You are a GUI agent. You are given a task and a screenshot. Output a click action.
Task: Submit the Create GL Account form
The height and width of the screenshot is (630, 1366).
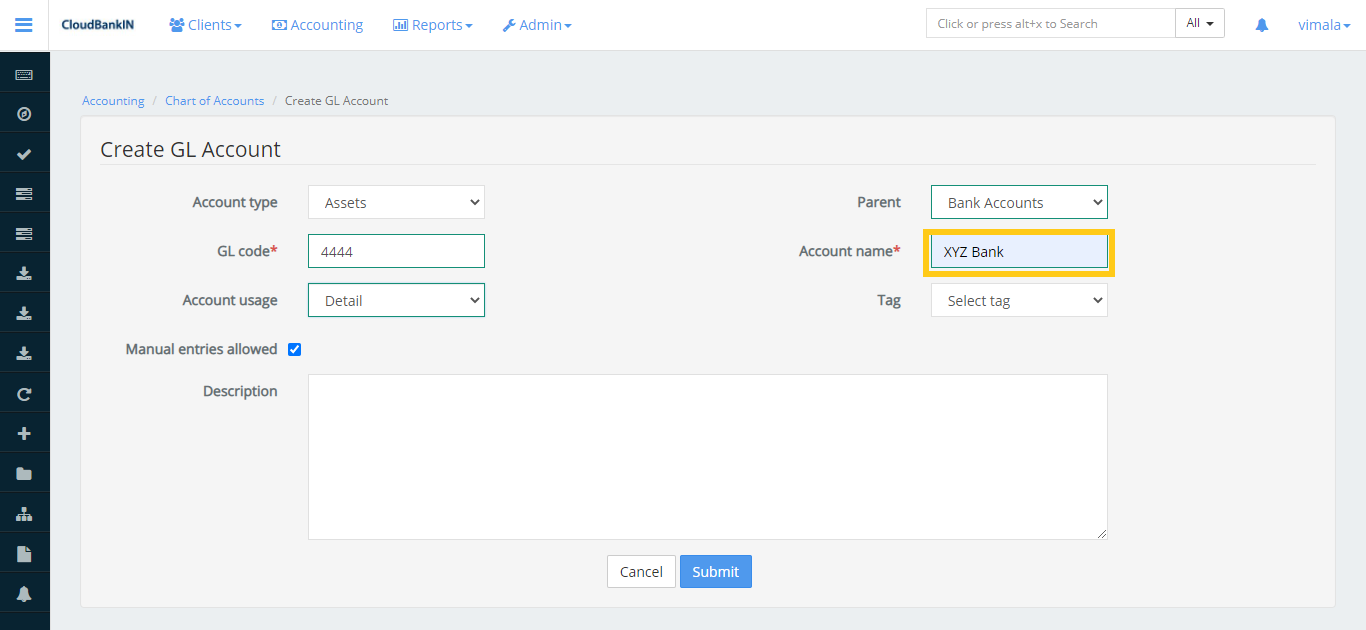tap(715, 571)
